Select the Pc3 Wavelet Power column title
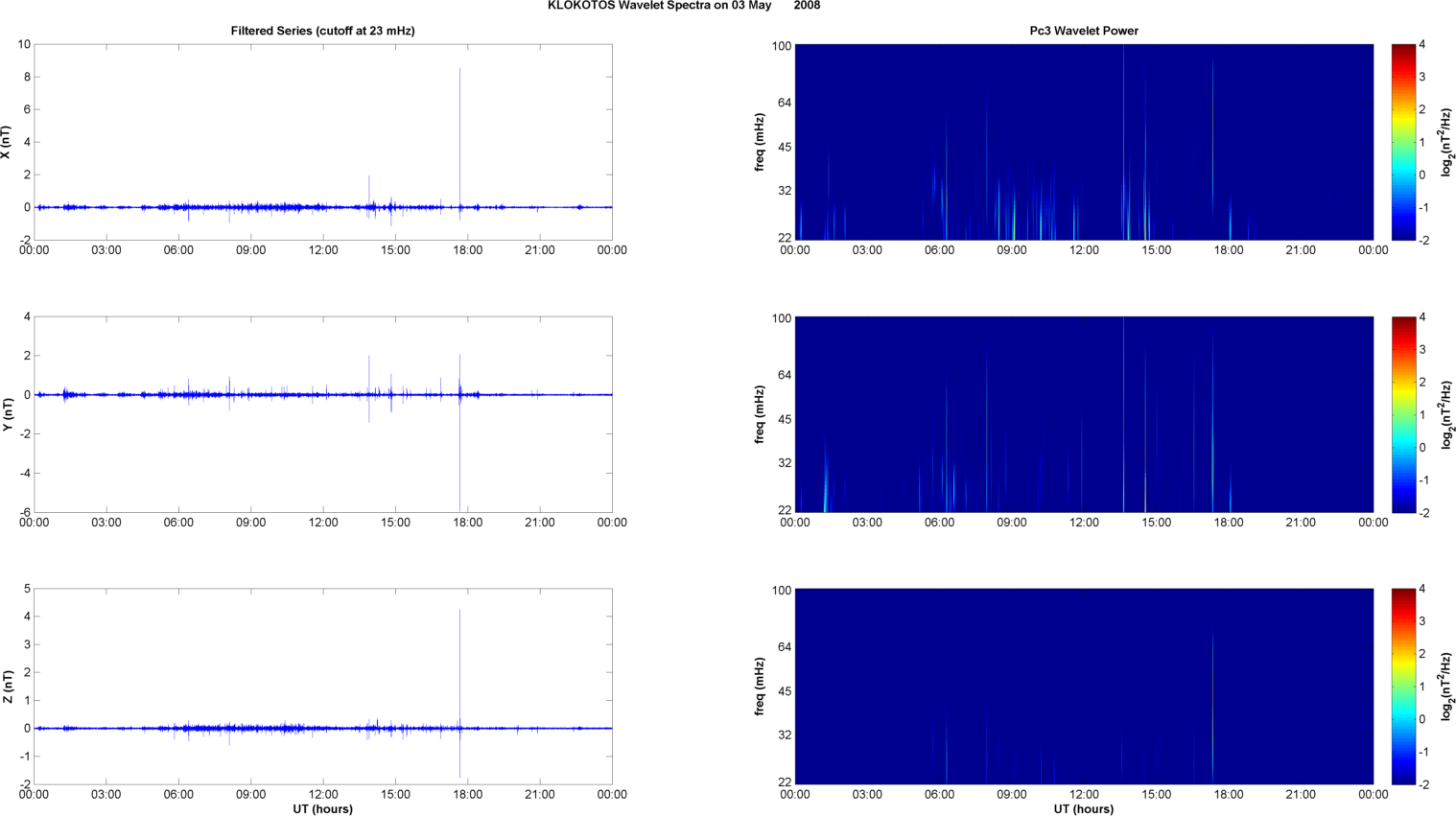 (x=1084, y=31)
